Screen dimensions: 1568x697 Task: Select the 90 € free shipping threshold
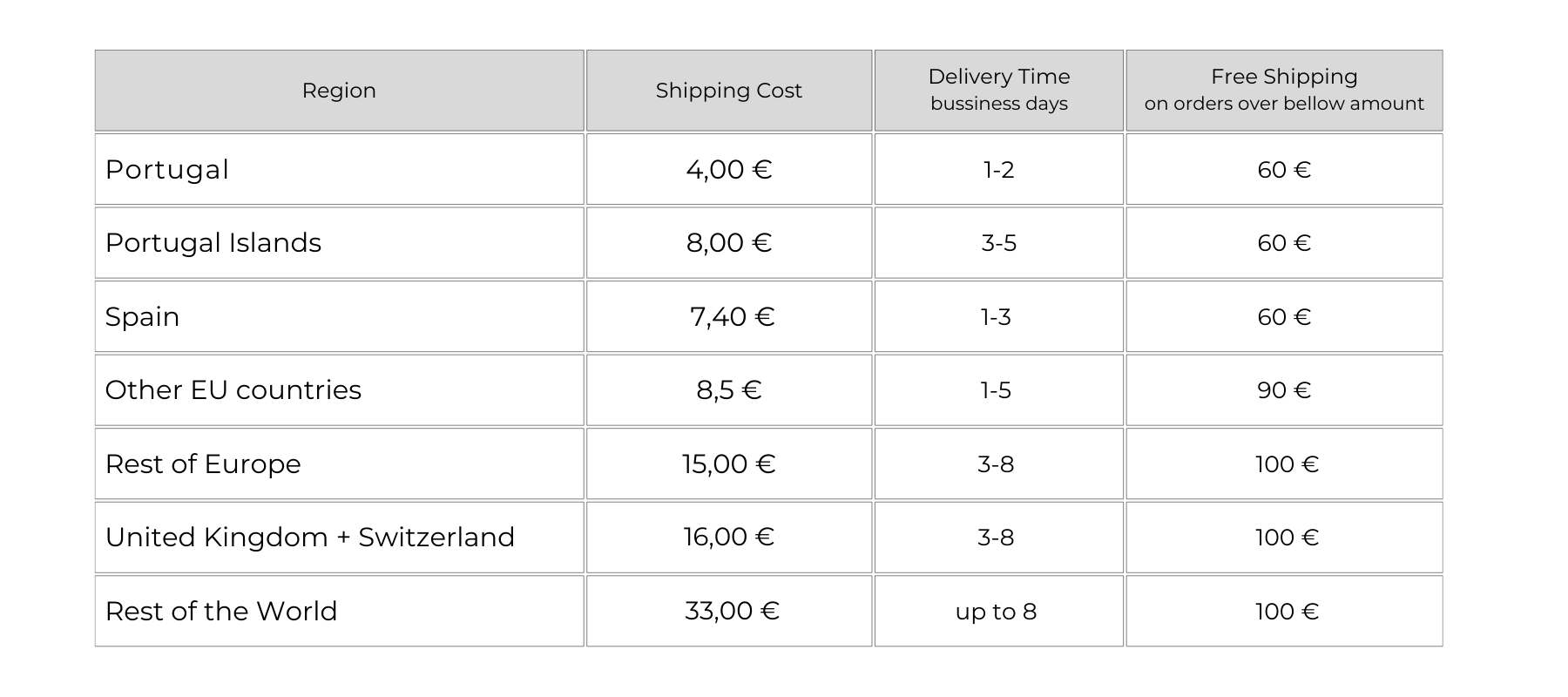point(1283,390)
